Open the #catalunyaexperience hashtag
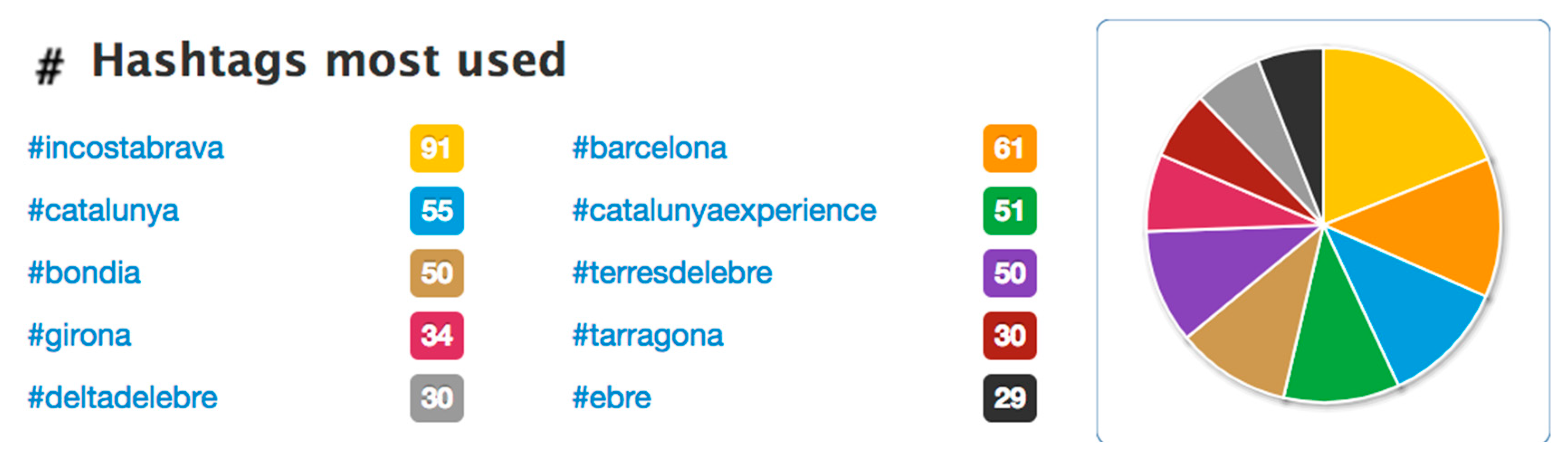The height and width of the screenshot is (468, 1568). pos(724,211)
